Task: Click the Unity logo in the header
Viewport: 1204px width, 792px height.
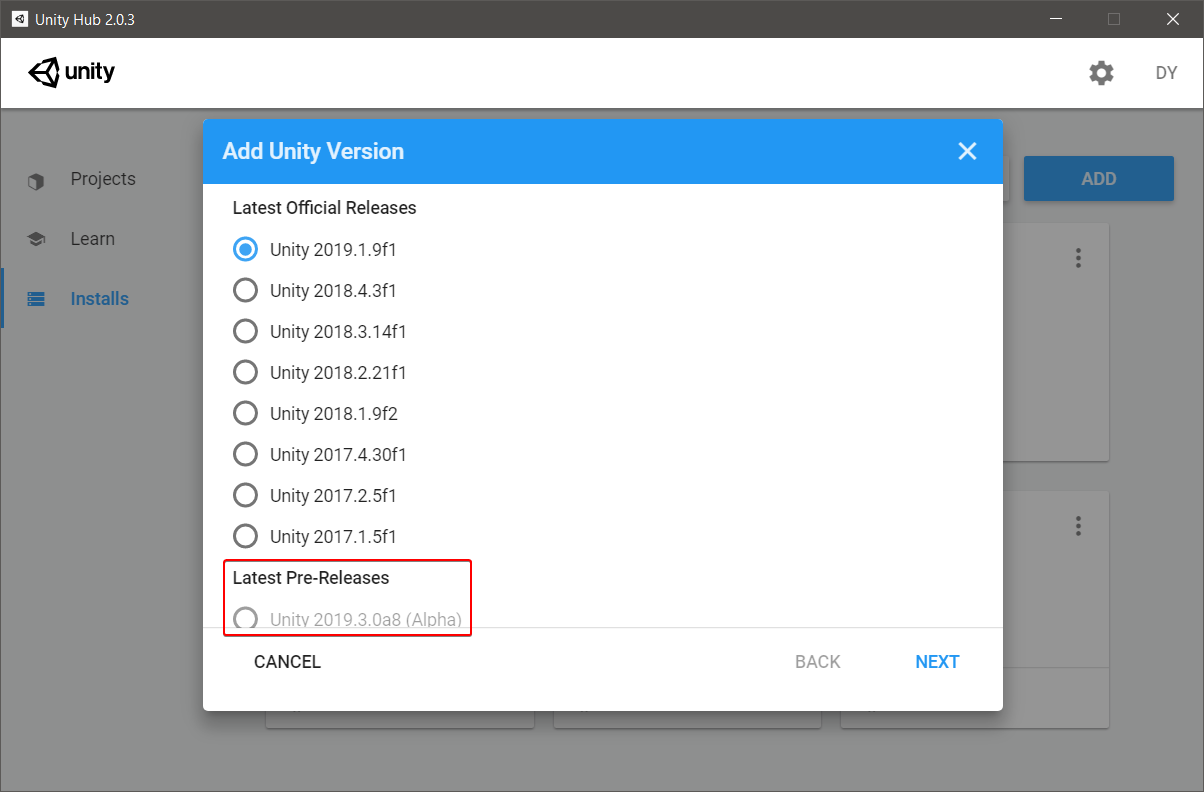Action: tap(71, 71)
